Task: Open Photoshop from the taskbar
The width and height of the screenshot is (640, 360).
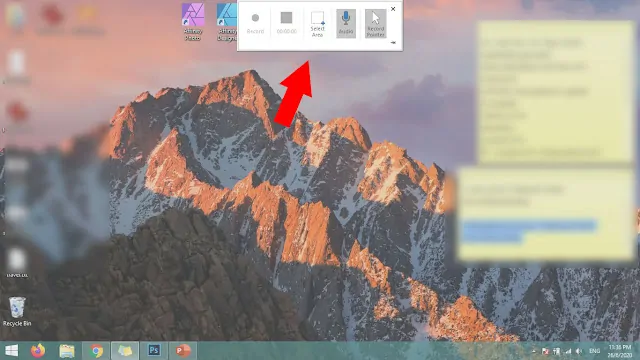Action: 154,351
